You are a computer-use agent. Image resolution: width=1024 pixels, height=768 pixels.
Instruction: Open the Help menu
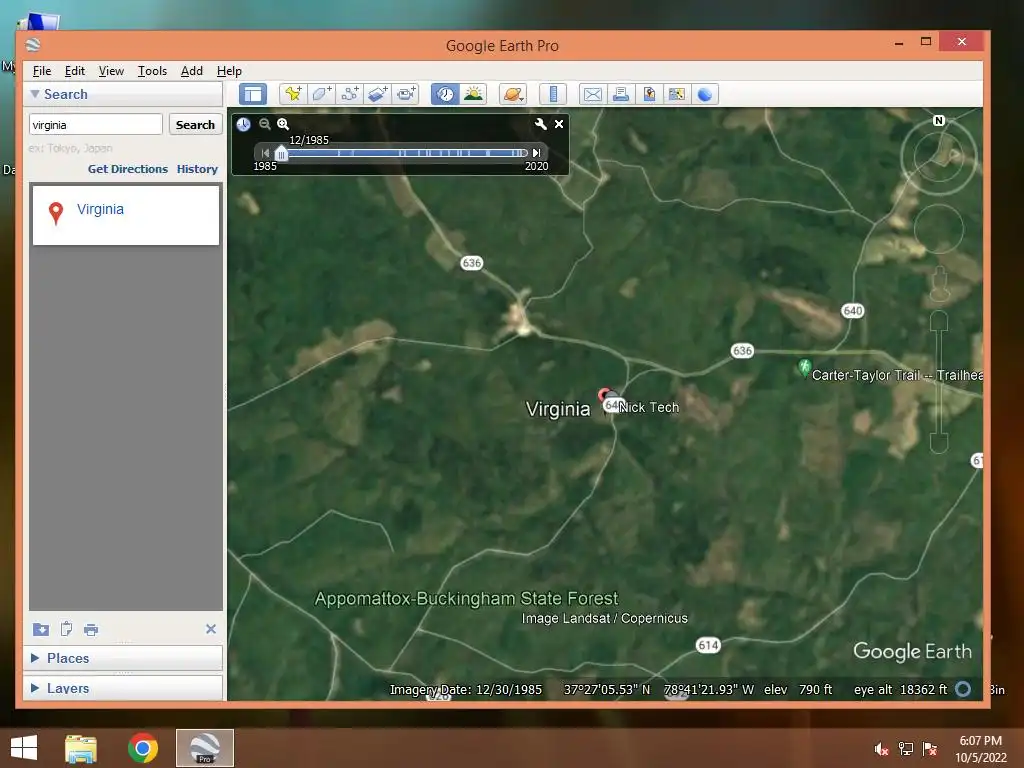(x=229, y=71)
